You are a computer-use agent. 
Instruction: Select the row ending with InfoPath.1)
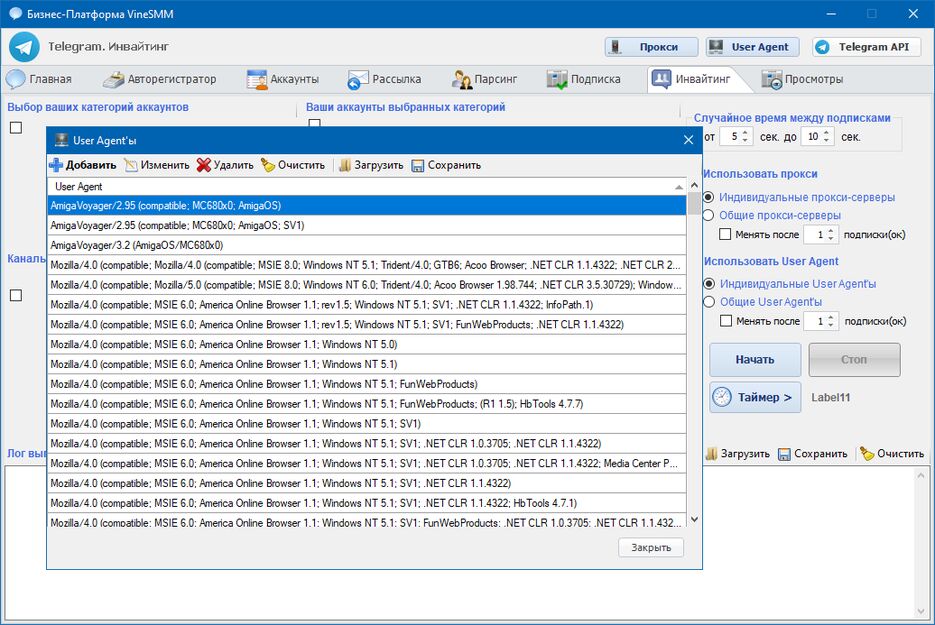coord(367,305)
